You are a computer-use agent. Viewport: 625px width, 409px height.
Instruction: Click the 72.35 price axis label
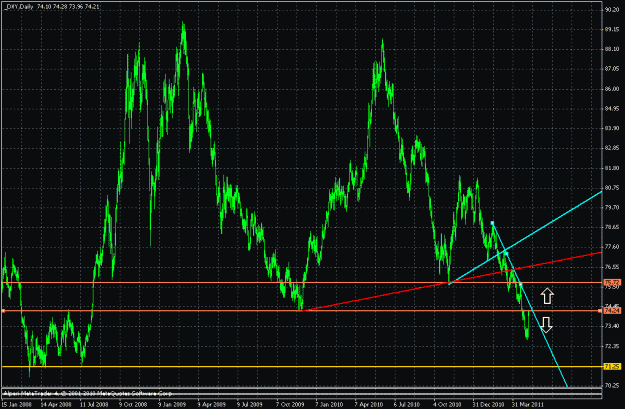pos(612,346)
